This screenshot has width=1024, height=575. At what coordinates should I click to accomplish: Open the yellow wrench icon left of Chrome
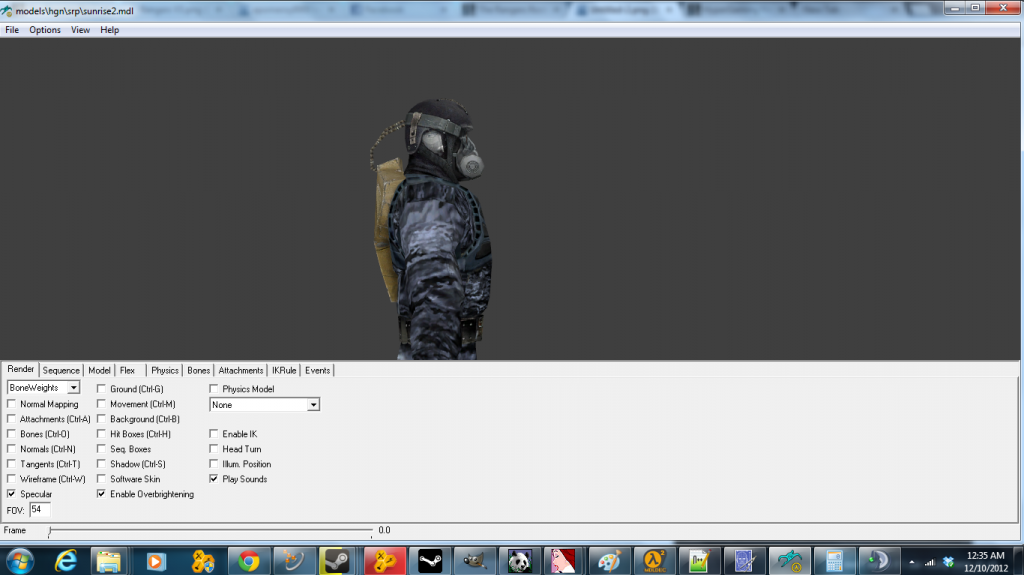click(203, 561)
